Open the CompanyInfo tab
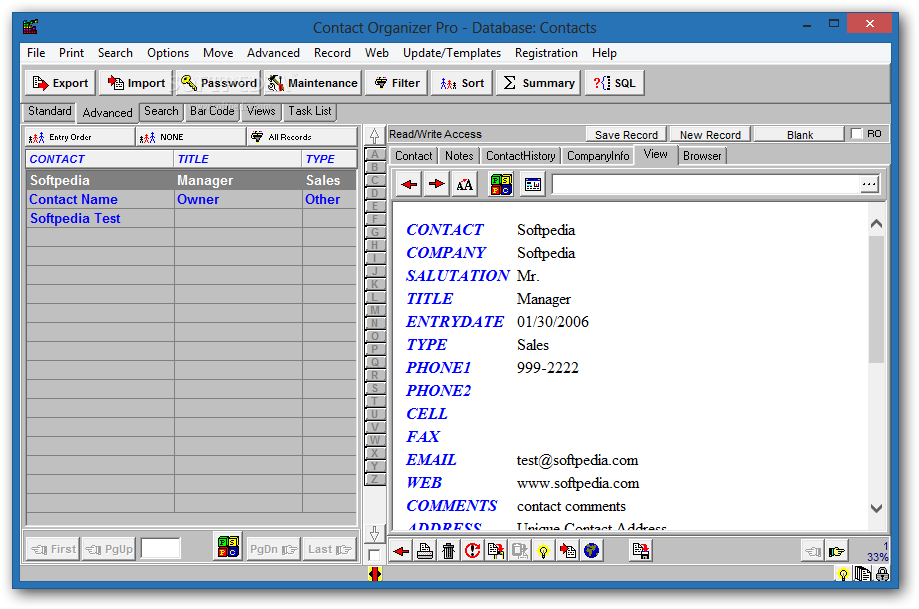The height and width of the screenshot is (609, 919). (x=598, y=156)
